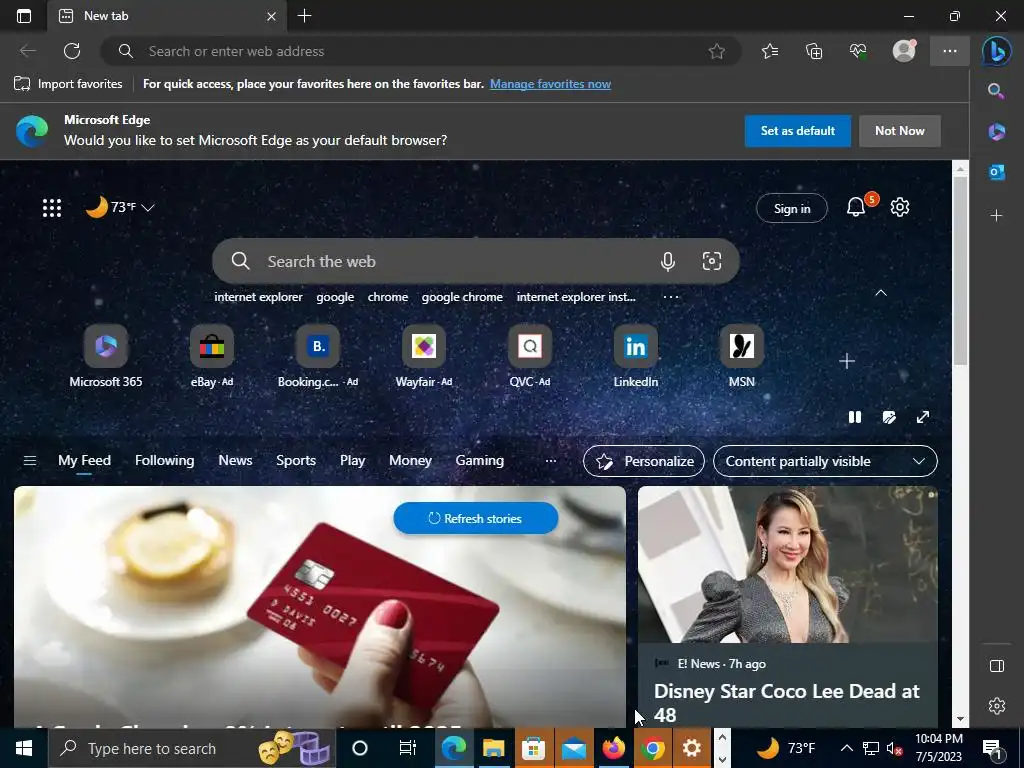This screenshot has width=1024, height=768.
Task: Open Bing Chat sidebar icon
Action: [997, 51]
